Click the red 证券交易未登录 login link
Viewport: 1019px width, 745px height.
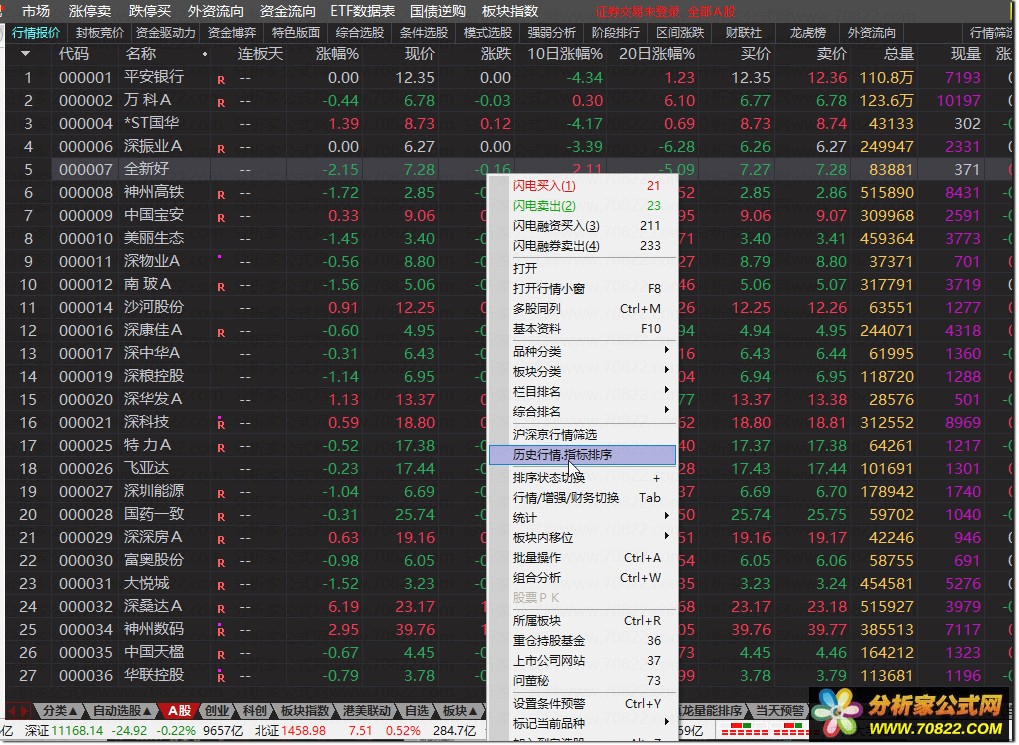637,12
